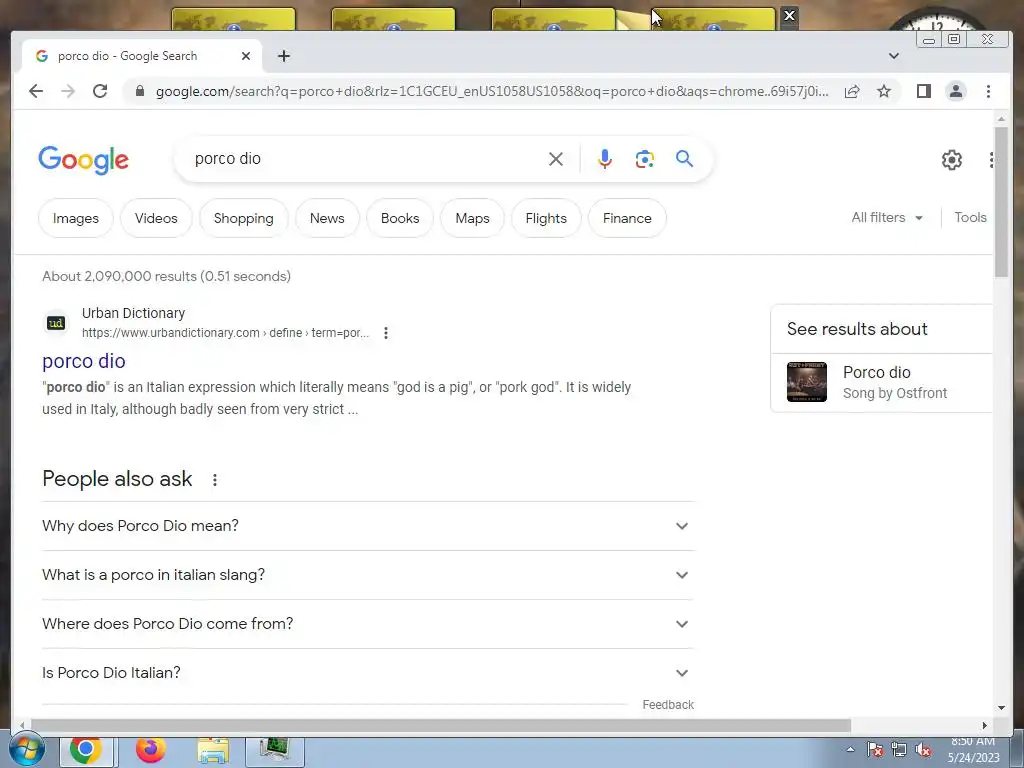The height and width of the screenshot is (768, 1024).
Task: Filter results by News
Action: pyautogui.click(x=327, y=218)
